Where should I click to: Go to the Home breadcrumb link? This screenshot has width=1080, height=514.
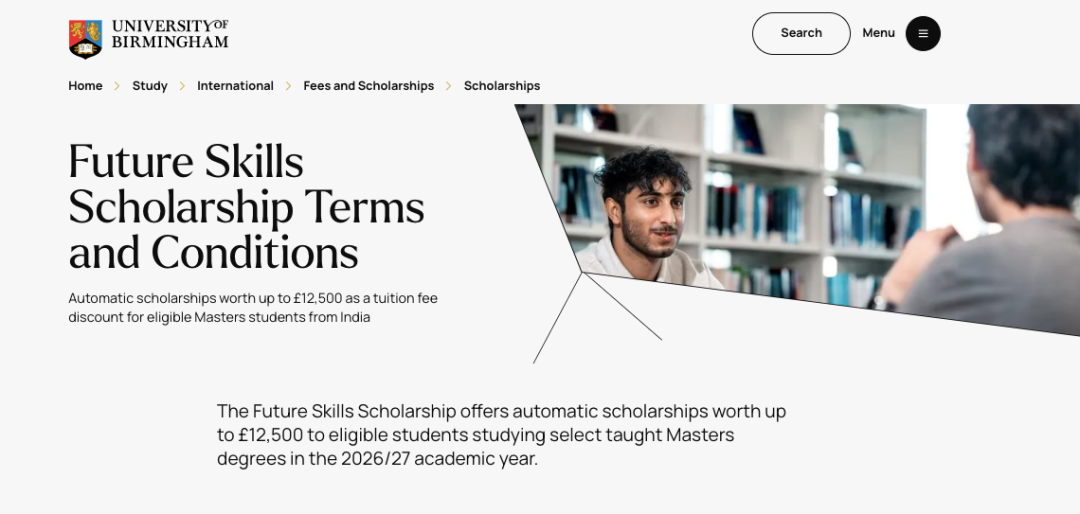pyautogui.click(x=85, y=86)
